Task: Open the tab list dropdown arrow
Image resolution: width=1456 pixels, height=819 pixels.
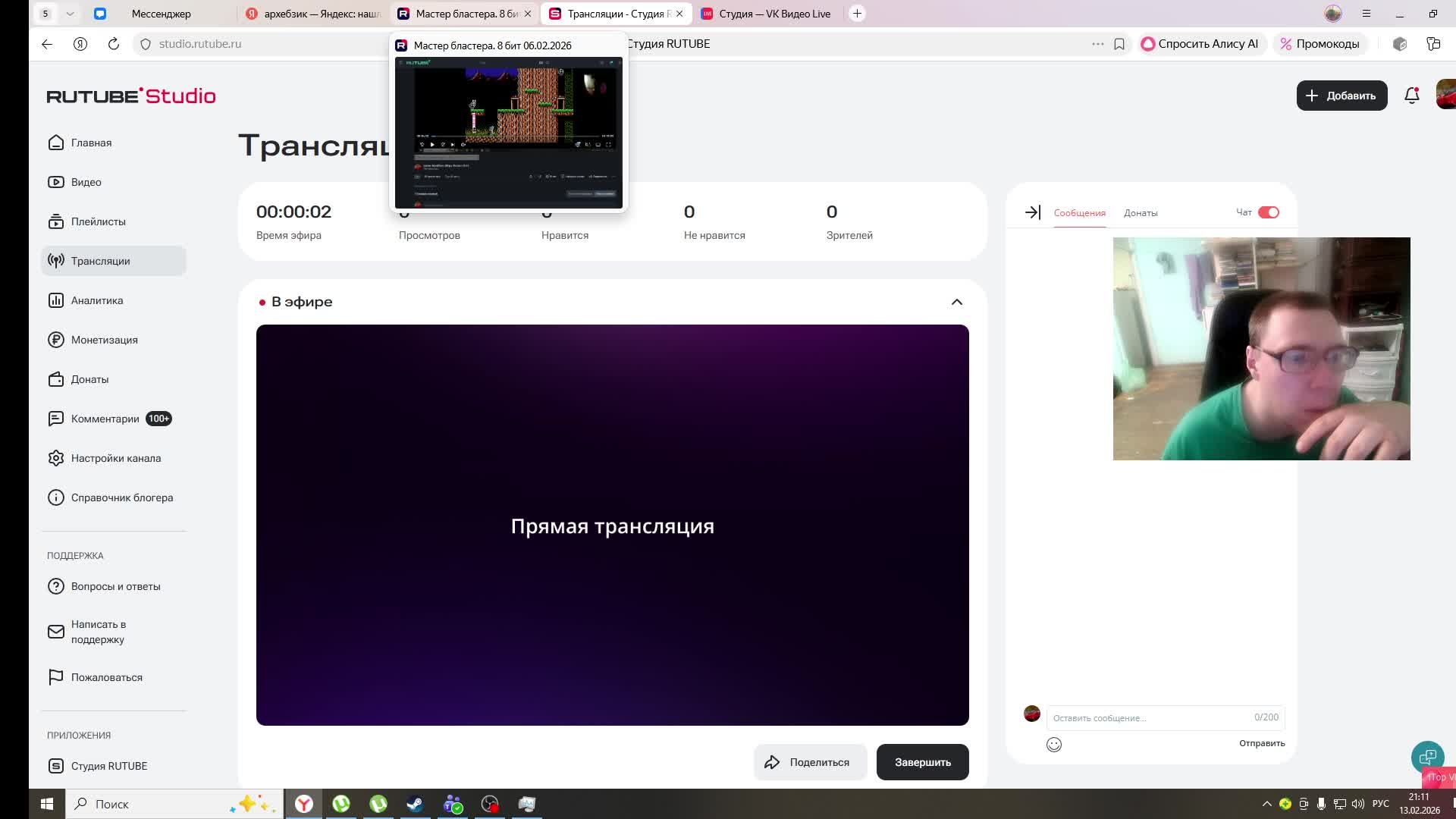Action: (70, 14)
